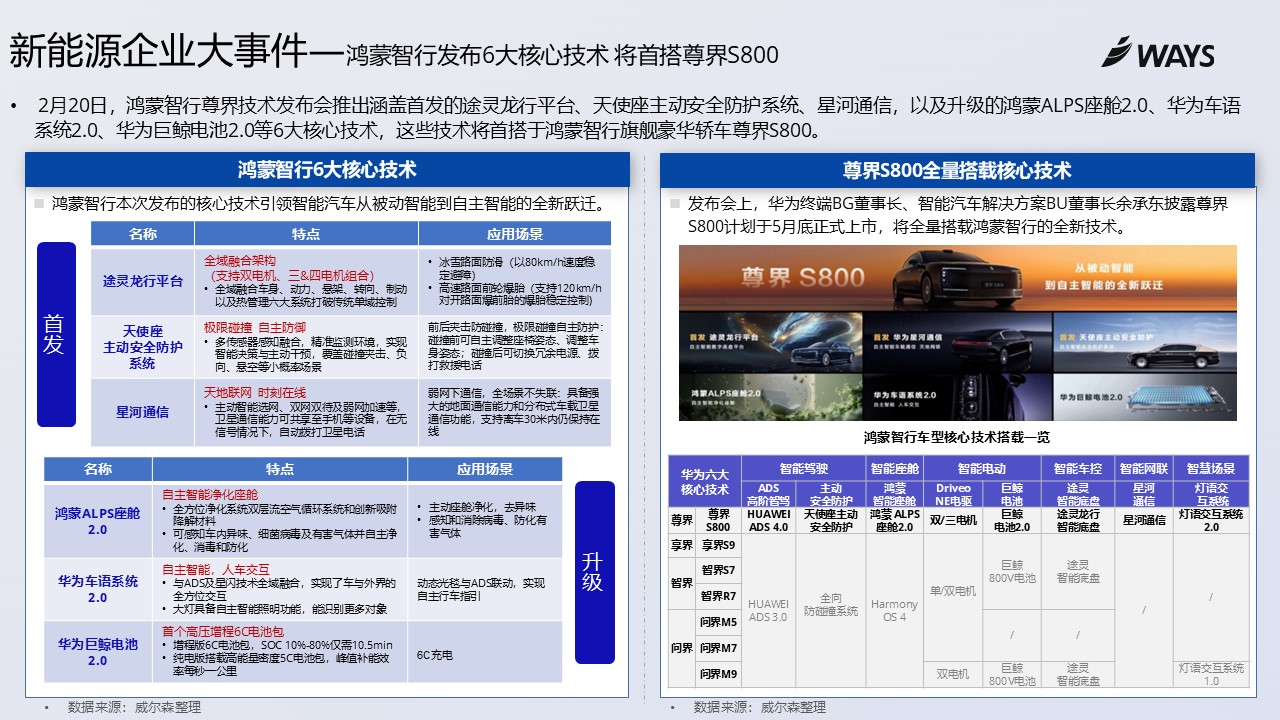Click the 灯语交互系统 1.0 cell
Screen dimensions: 1280x720
(x=1211, y=674)
